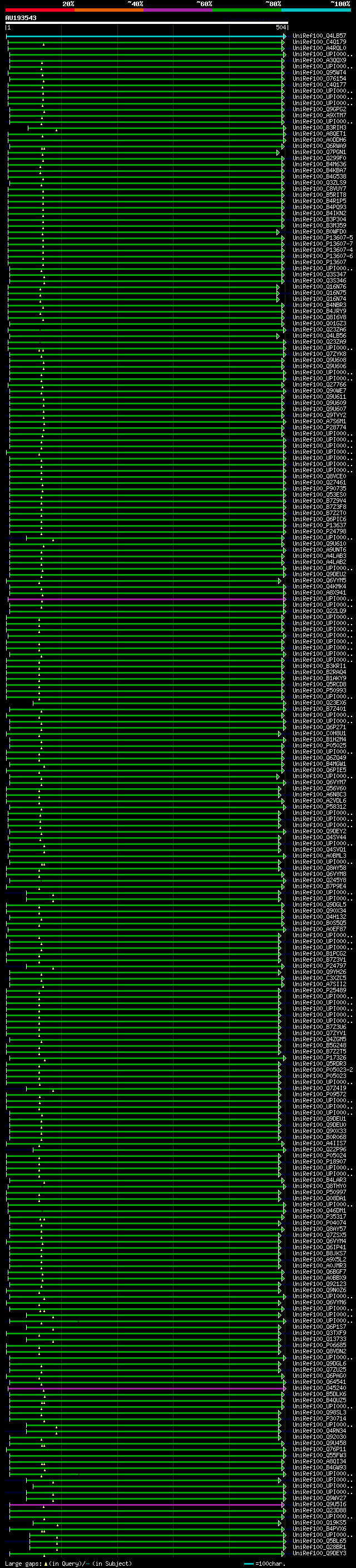
Task: Select entry UniRef100_B0WFD0
Action: (319, 232)
